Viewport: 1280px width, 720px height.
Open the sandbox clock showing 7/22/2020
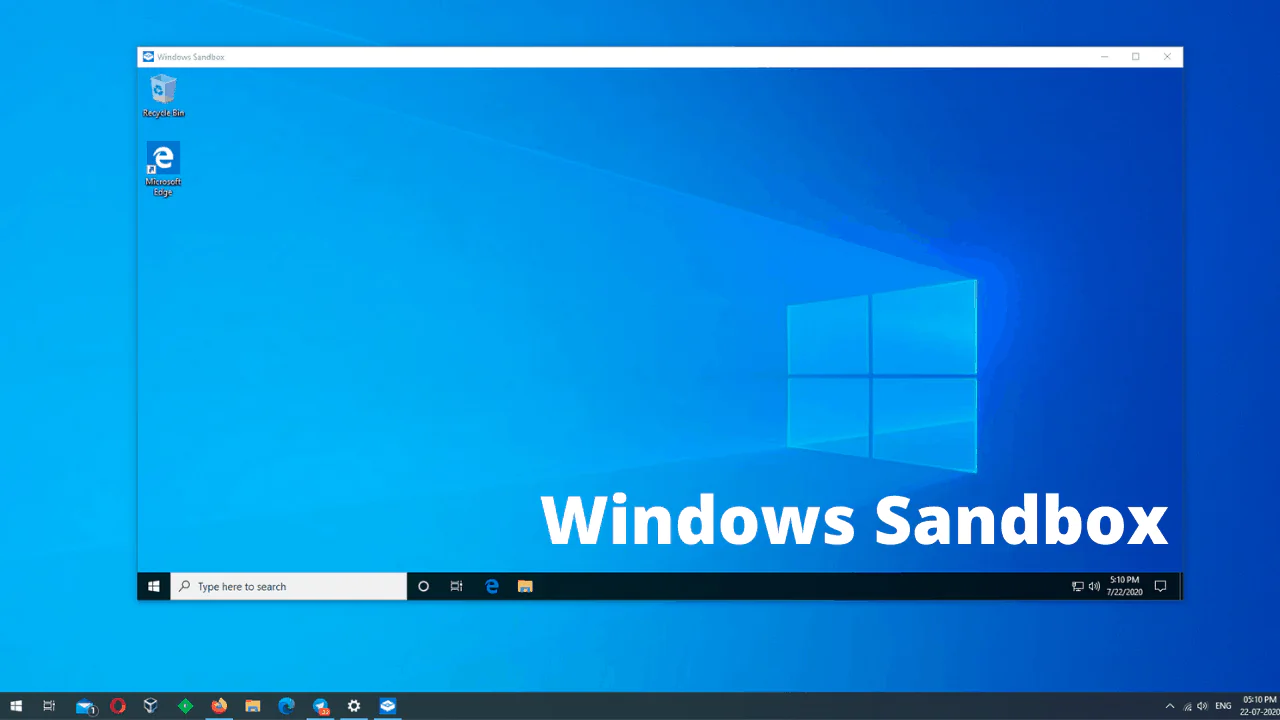click(x=1124, y=586)
